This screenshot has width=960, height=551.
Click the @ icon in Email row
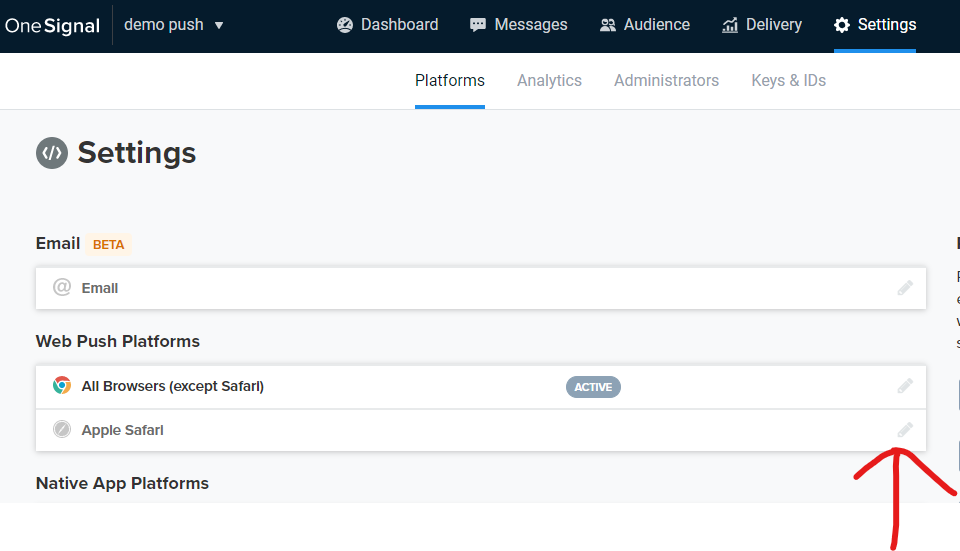(62, 287)
